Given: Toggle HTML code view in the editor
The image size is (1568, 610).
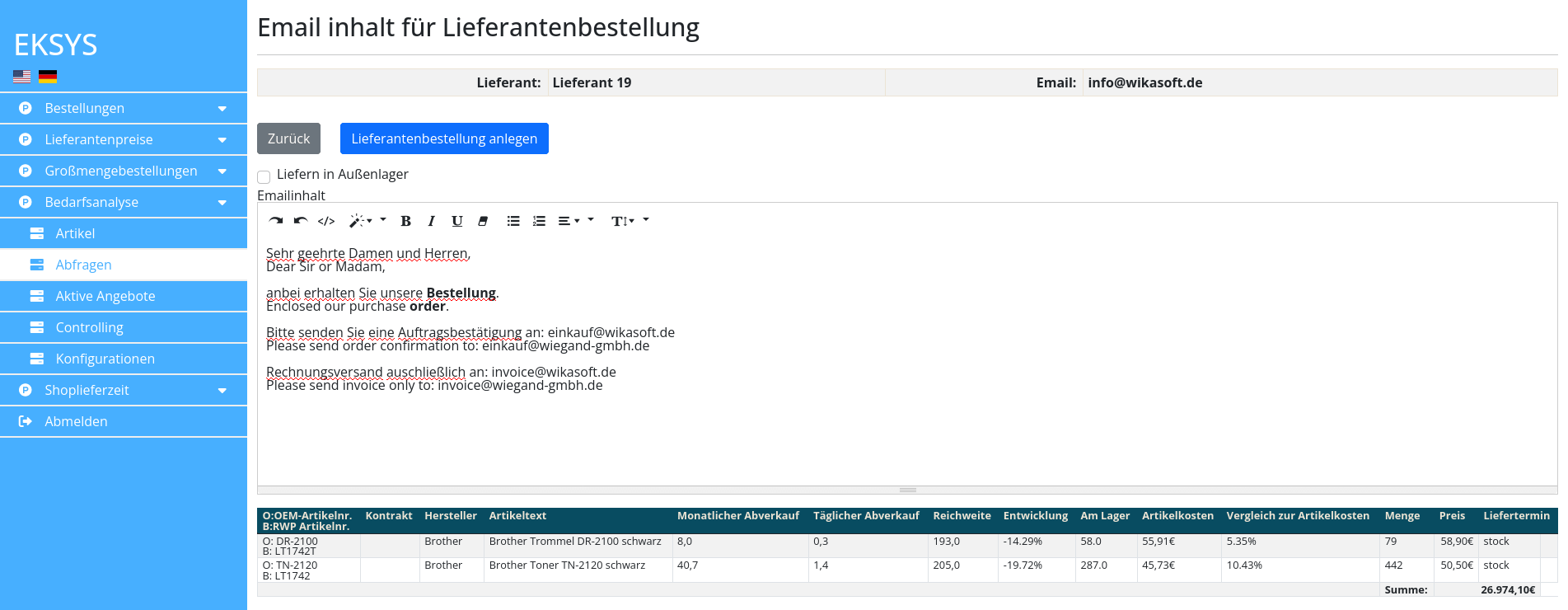Looking at the screenshot, I should point(326,221).
